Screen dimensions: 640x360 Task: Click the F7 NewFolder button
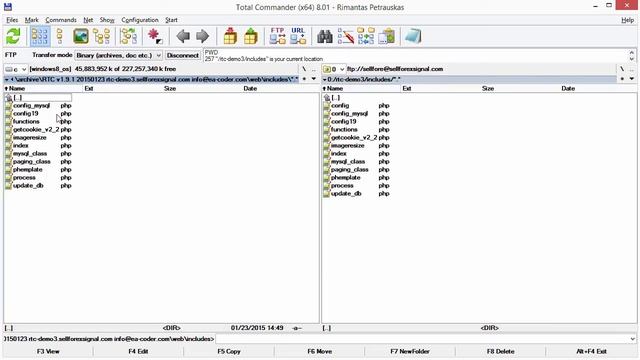(410, 351)
